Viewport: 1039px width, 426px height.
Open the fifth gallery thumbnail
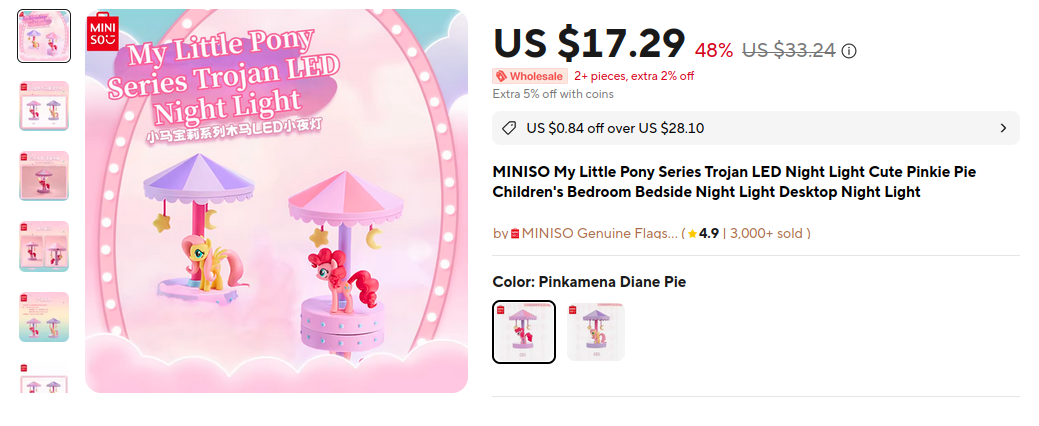pos(44,317)
